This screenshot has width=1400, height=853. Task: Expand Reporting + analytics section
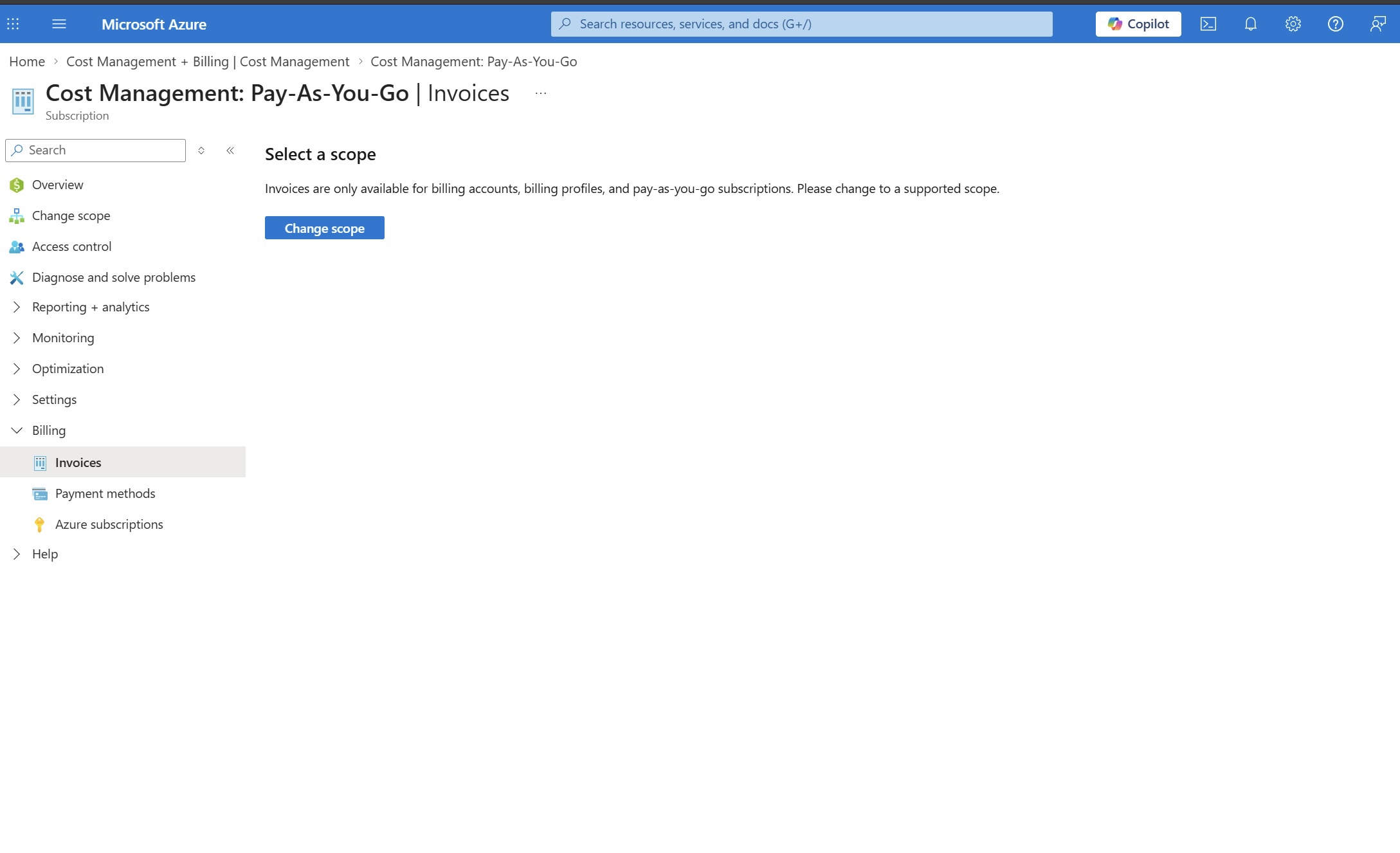[17, 307]
